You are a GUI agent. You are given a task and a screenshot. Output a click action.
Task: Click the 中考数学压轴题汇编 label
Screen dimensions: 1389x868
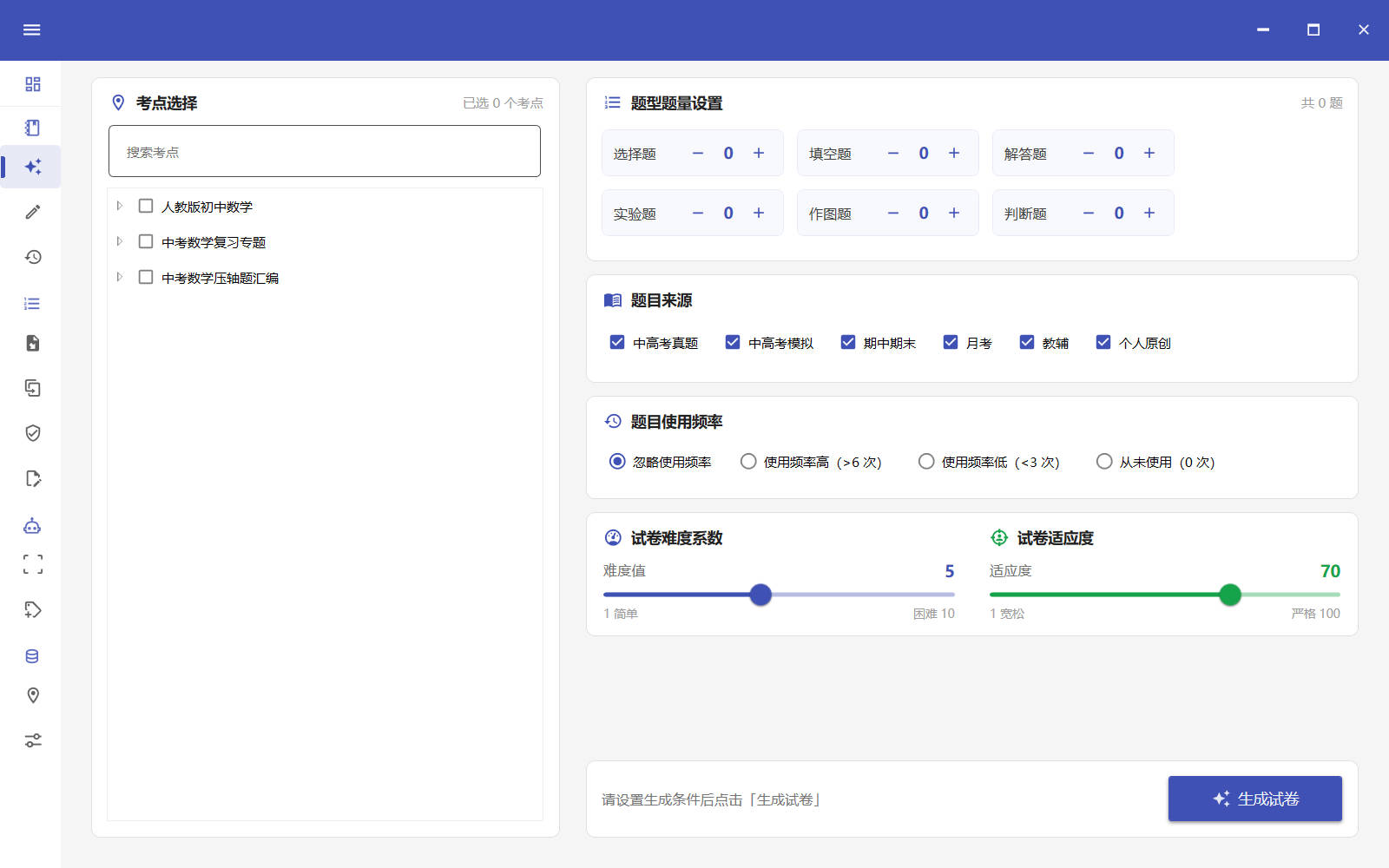coord(220,278)
